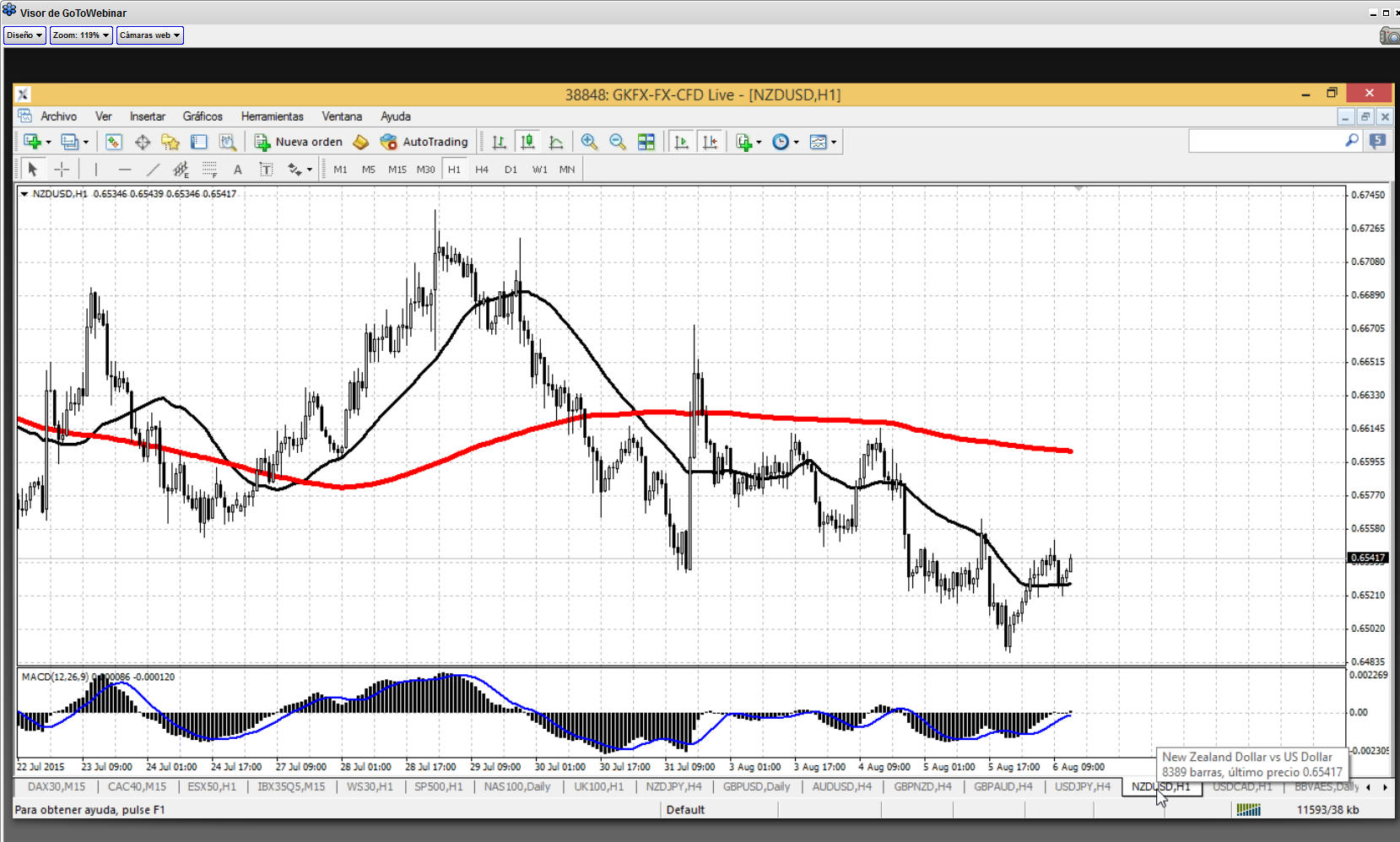Screen dimensions: 1400x842
Task: Tile the chart windows
Action: [x=646, y=142]
